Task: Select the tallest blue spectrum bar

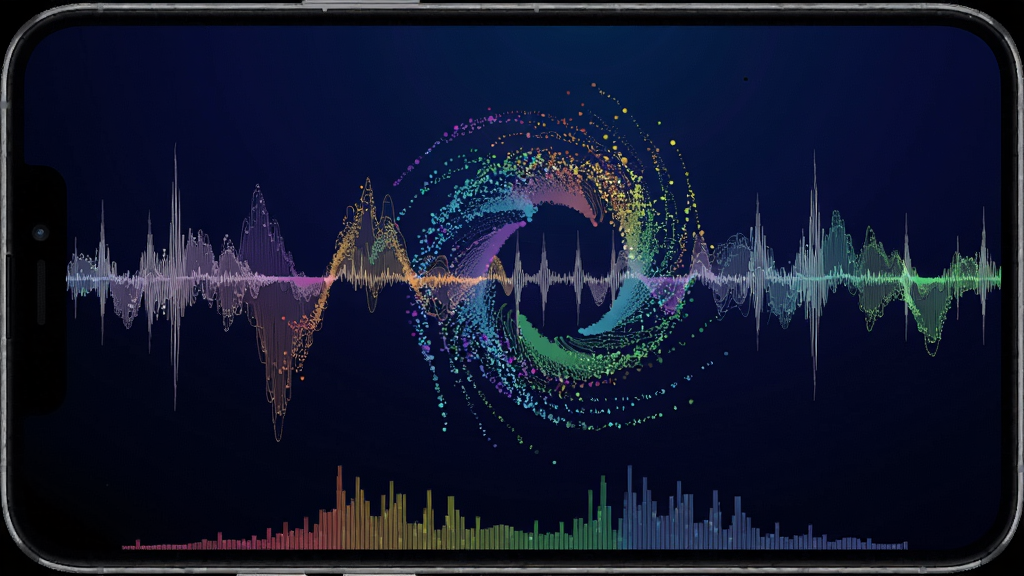Action: pyautogui.click(x=630, y=507)
